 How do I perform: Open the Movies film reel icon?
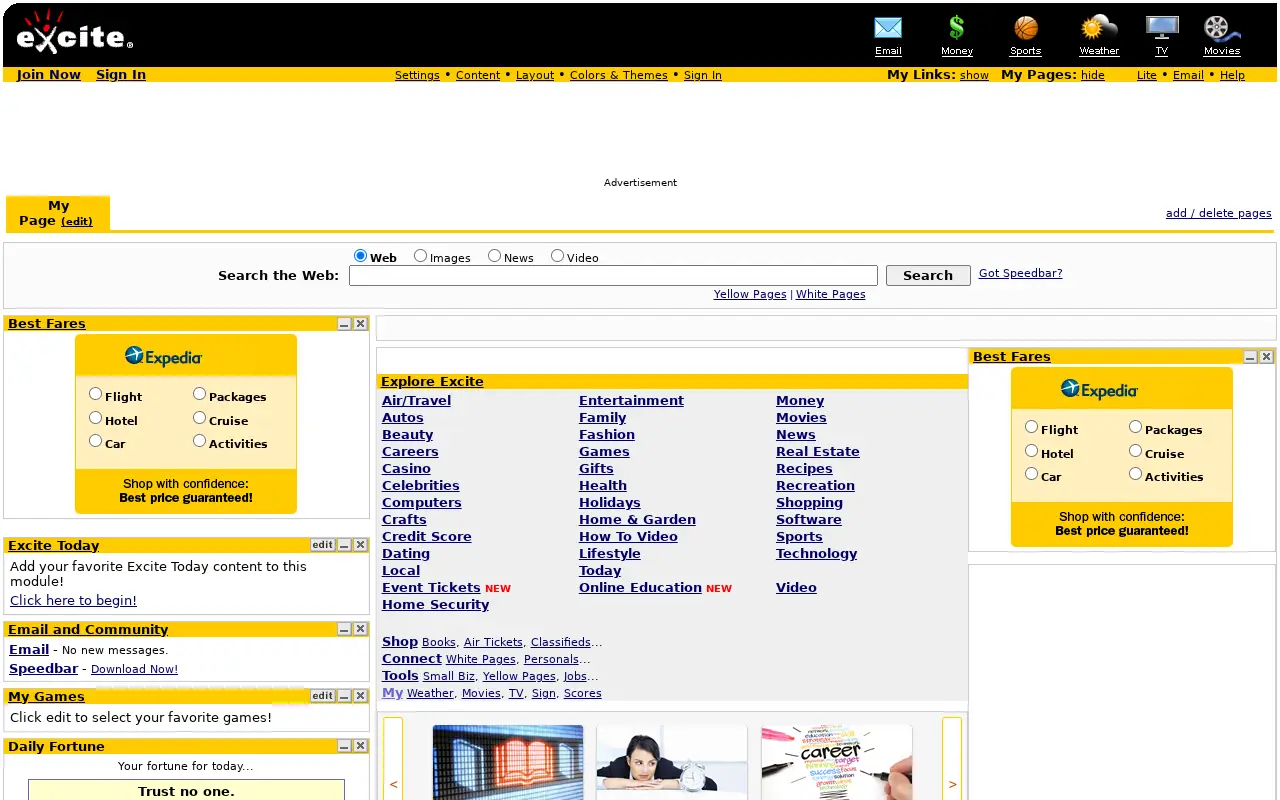point(1221,28)
